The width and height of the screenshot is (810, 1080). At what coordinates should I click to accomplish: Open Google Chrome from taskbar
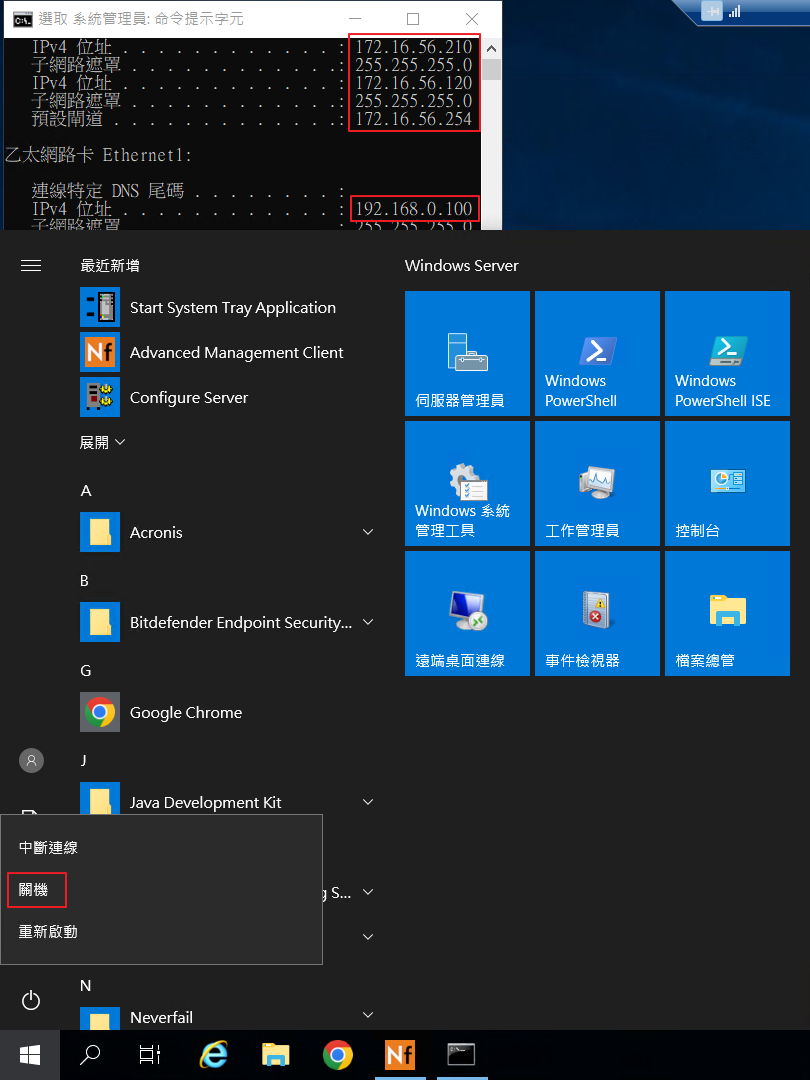338,1055
